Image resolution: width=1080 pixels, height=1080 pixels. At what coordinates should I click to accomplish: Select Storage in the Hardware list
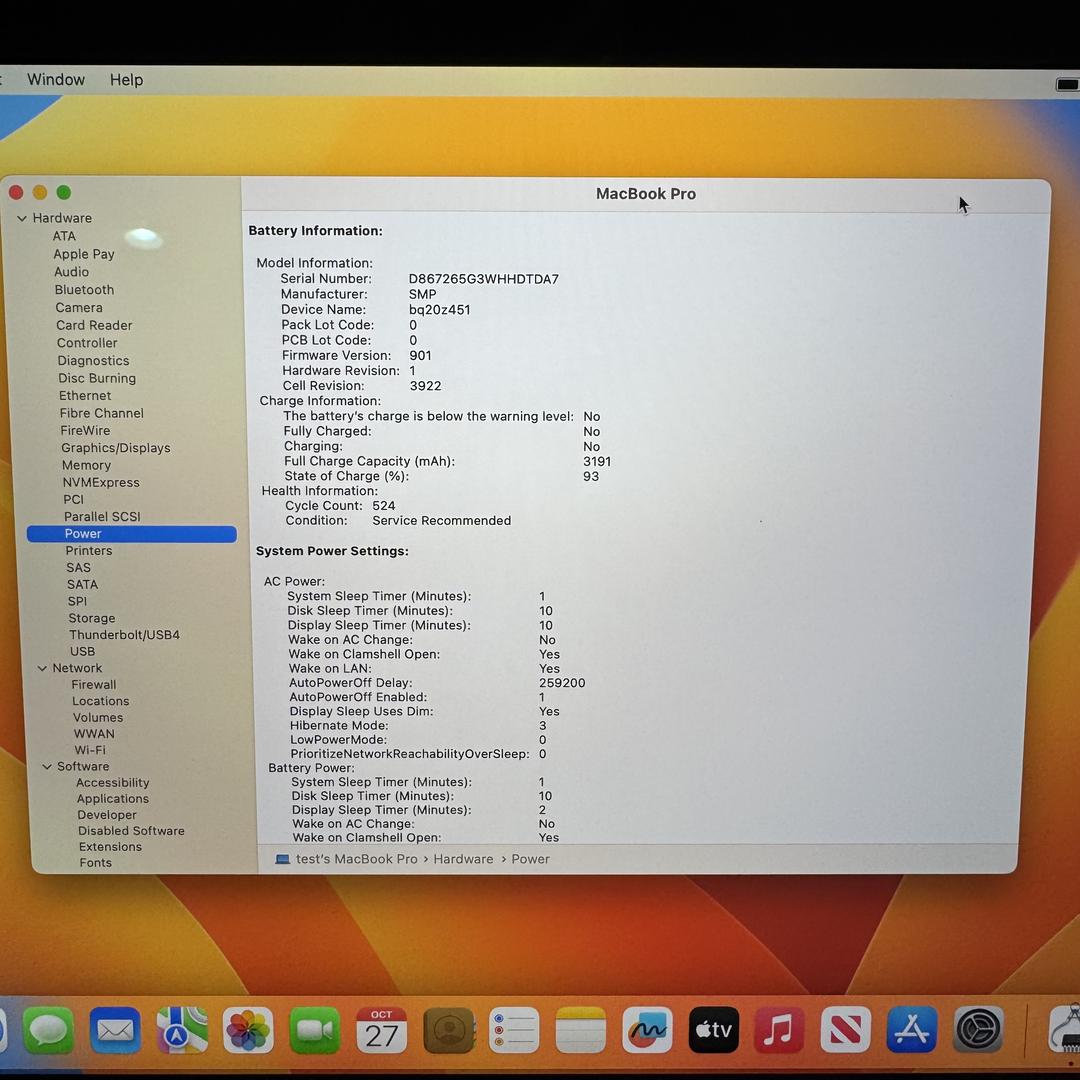coord(91,618)
